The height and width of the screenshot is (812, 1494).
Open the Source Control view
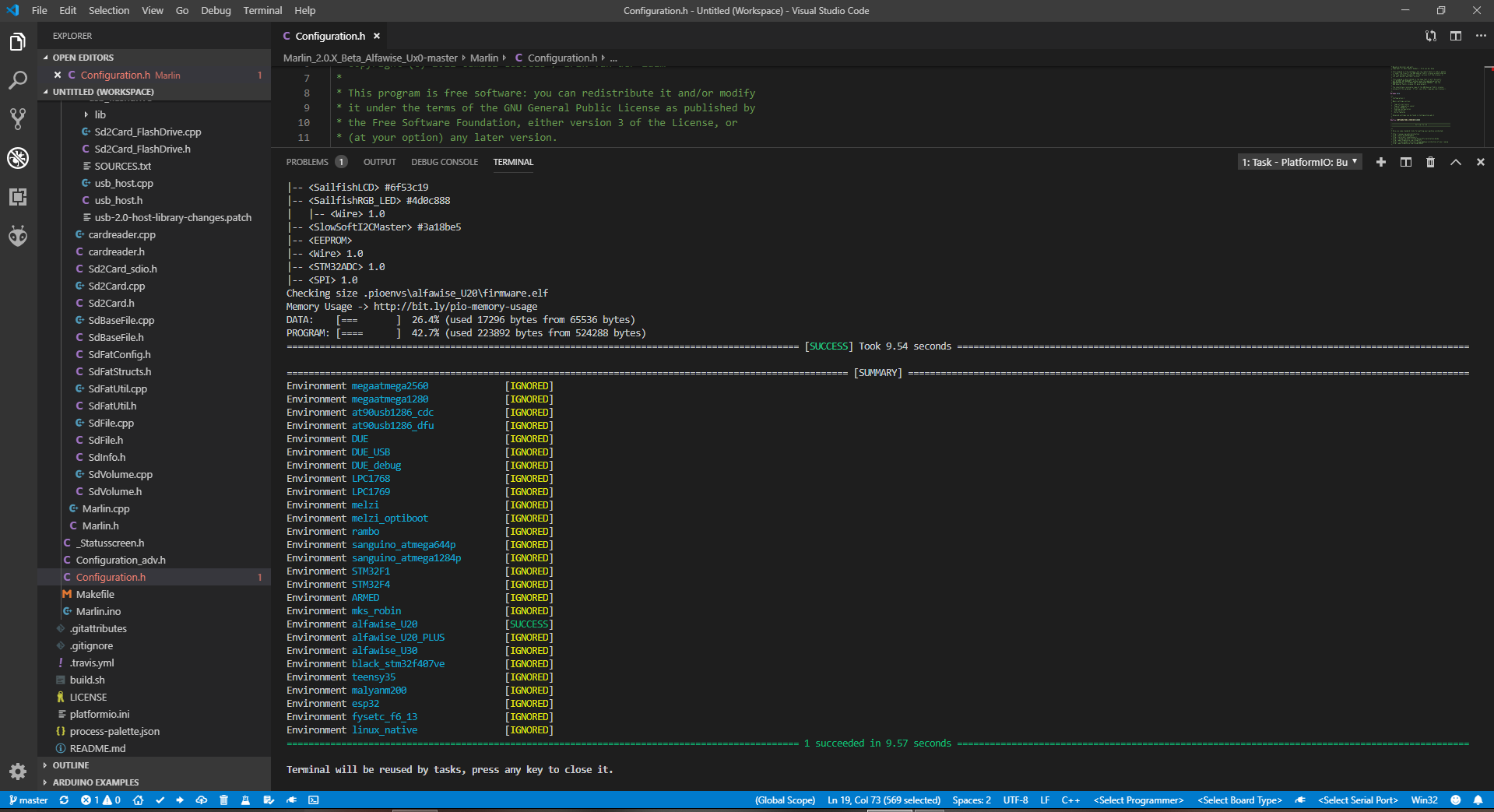[18, 118]
